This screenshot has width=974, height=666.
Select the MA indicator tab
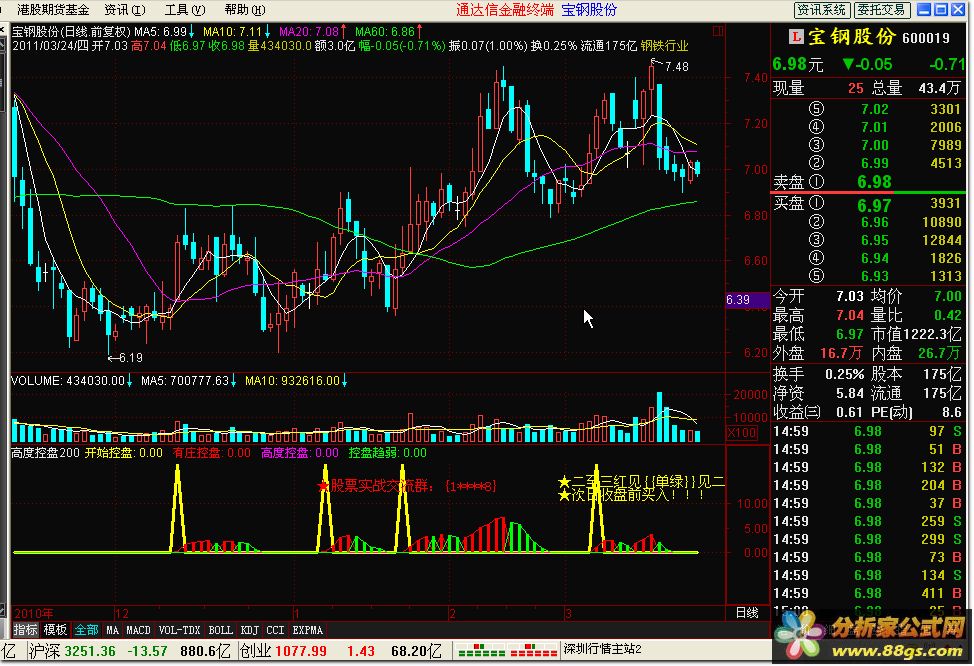pos(112,630)
